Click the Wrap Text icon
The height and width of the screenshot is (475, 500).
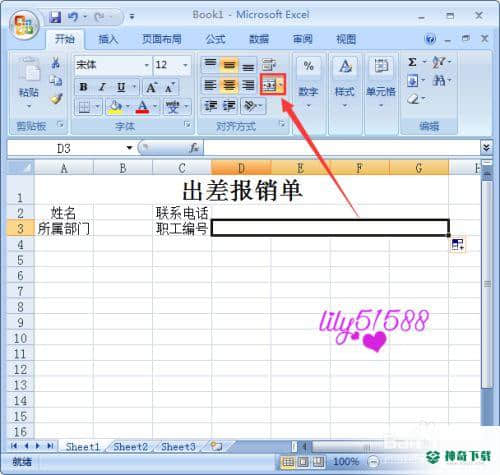point(269,65)
